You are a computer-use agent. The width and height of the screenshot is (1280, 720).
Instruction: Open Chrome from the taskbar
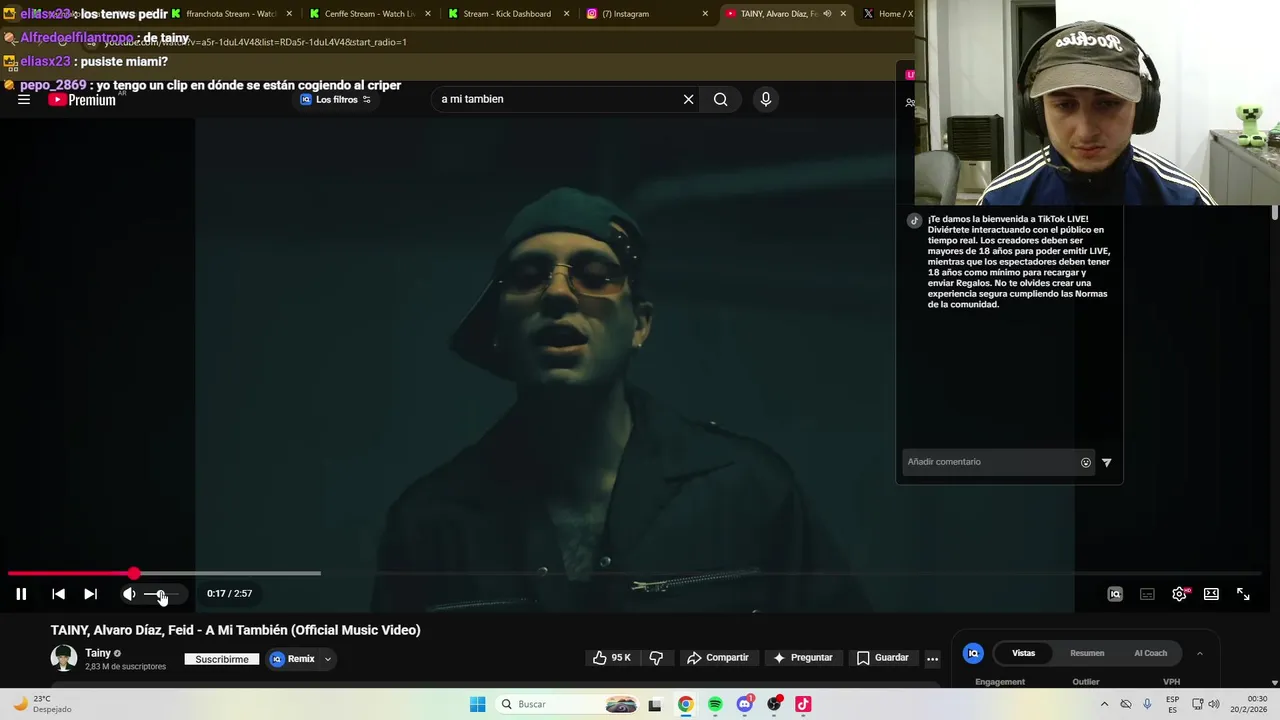(x=685, y=704)
